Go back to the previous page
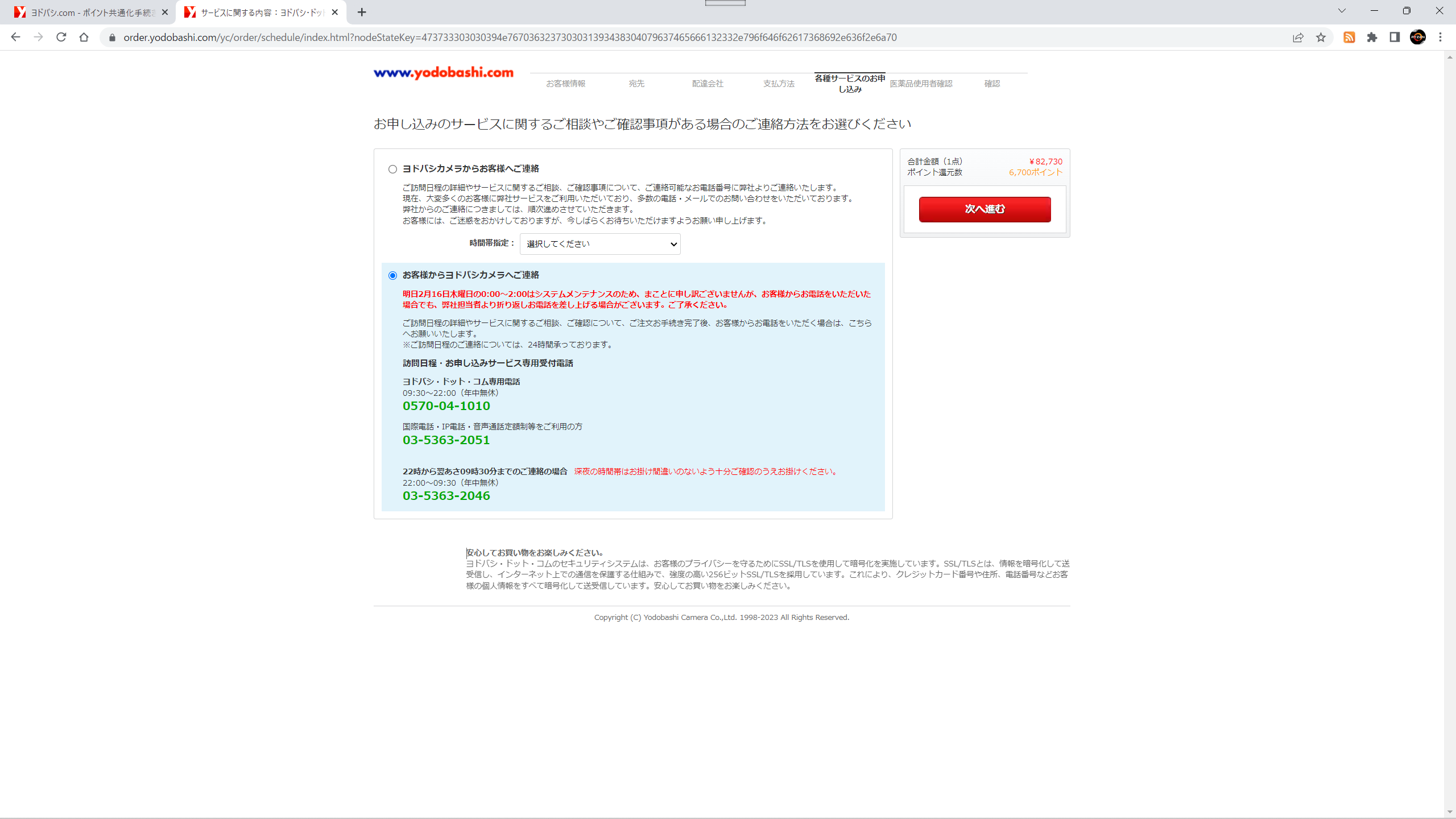1456x819 pixels. pyautogui.click(x=15, y=37)
